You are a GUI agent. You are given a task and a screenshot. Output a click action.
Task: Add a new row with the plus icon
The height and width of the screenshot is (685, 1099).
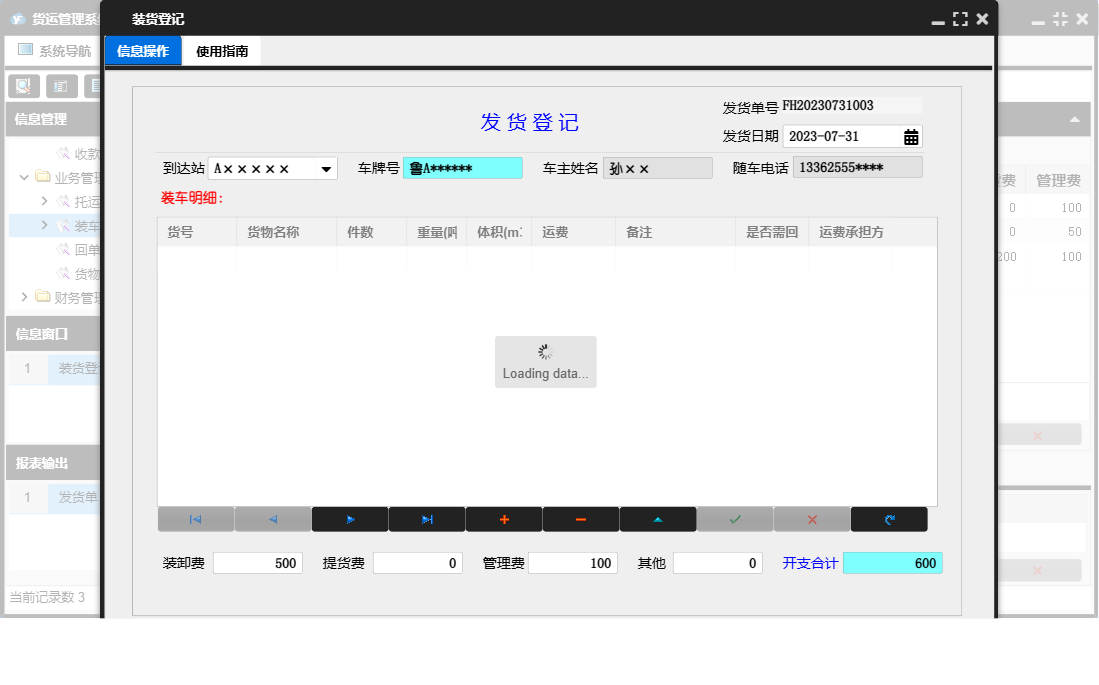click(504, 520)
